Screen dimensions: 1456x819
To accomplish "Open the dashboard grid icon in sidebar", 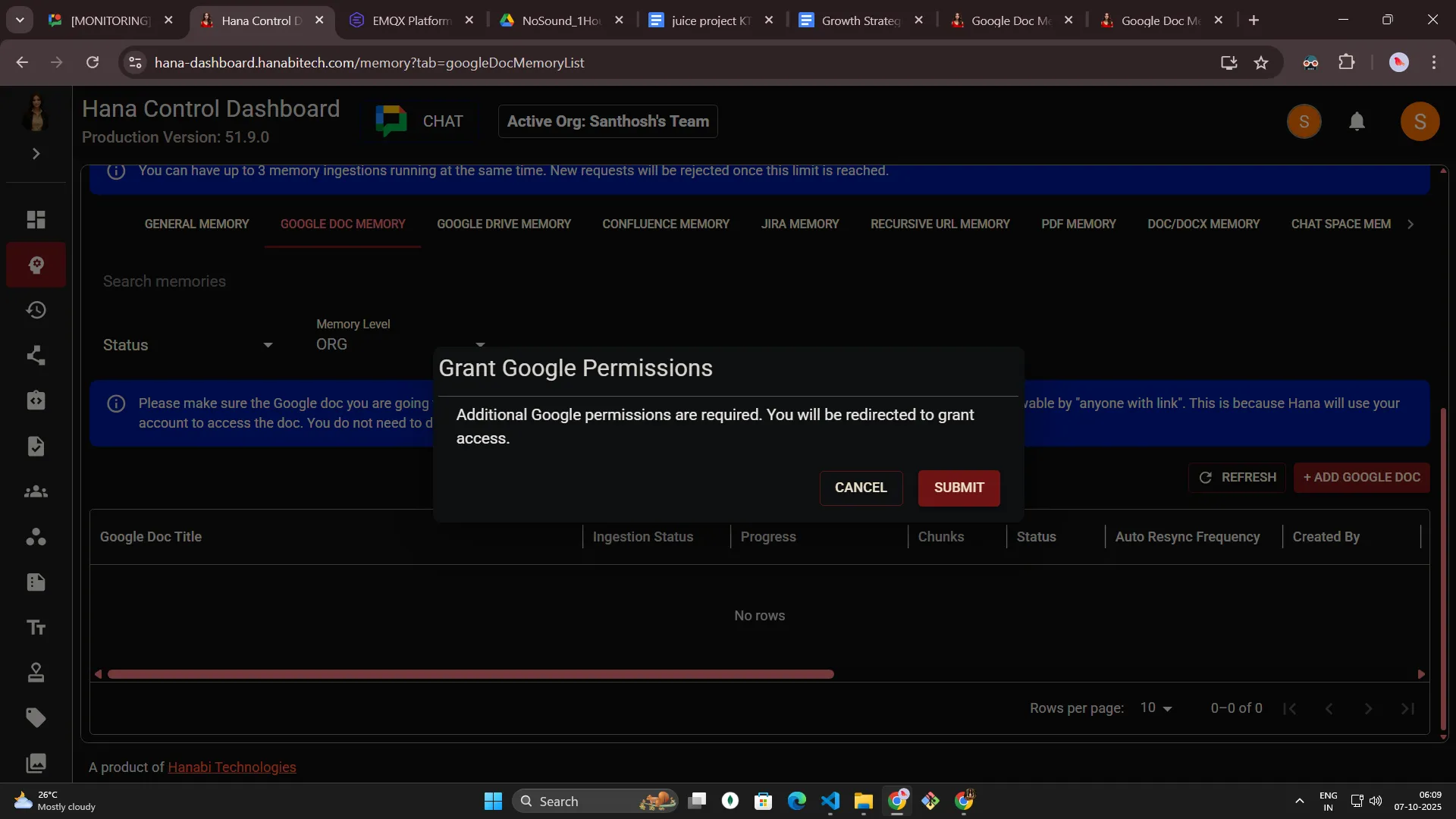I will point(36,220).
